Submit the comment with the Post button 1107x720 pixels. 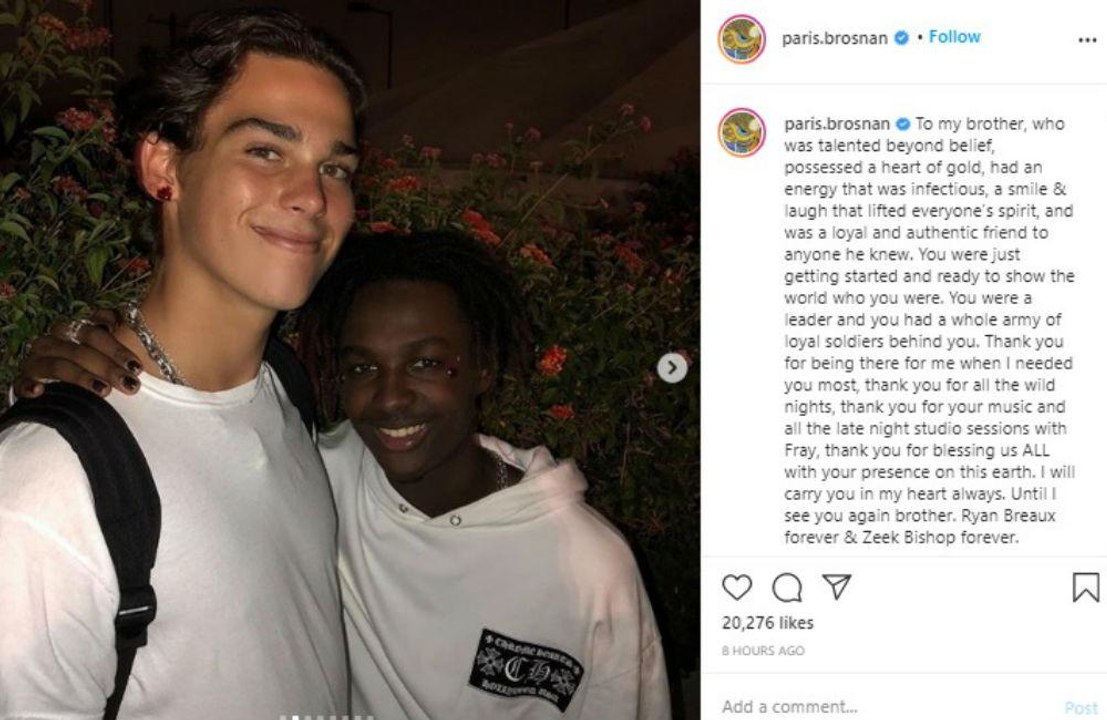pos(1081,707)
